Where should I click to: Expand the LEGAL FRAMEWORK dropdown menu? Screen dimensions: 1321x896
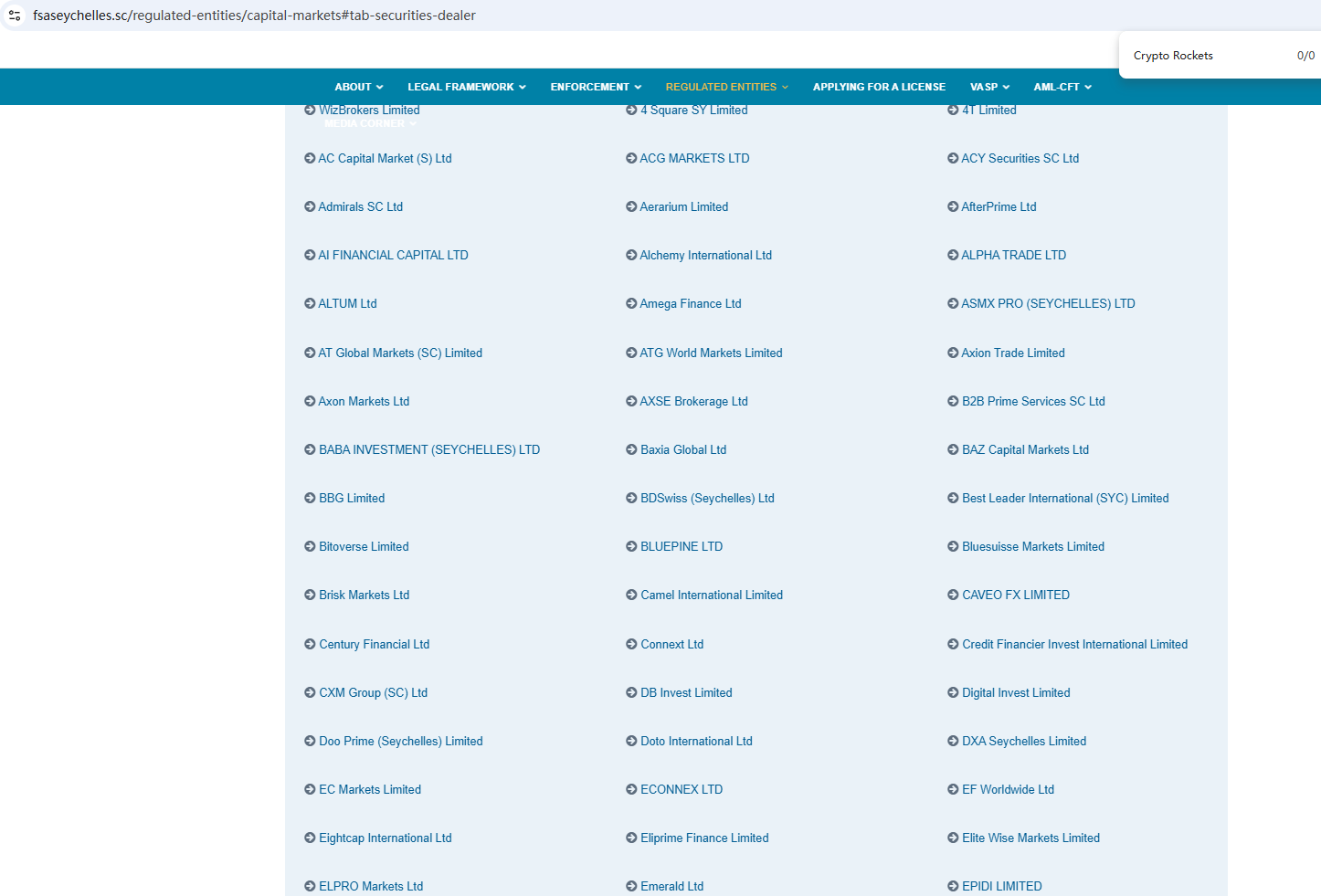[x=467, y=87]
